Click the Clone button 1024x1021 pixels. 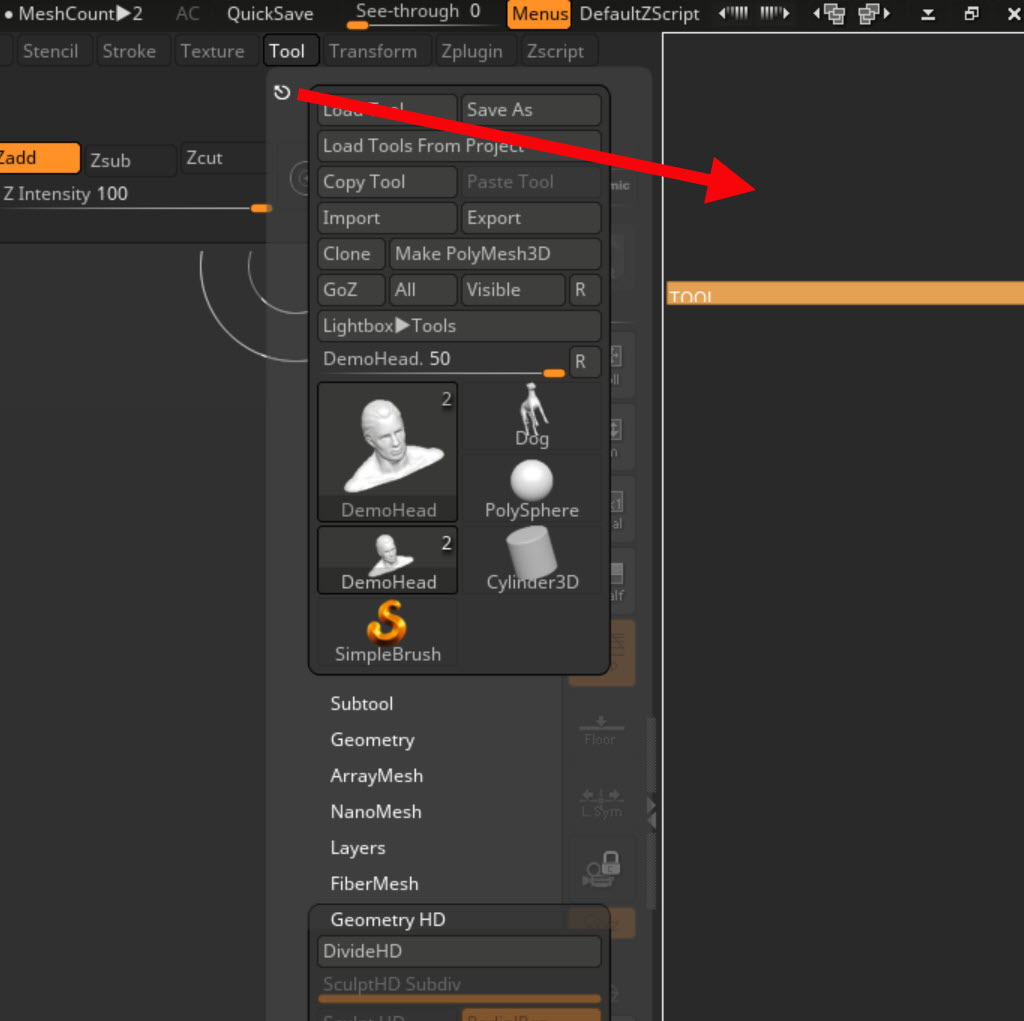(351, 253)
